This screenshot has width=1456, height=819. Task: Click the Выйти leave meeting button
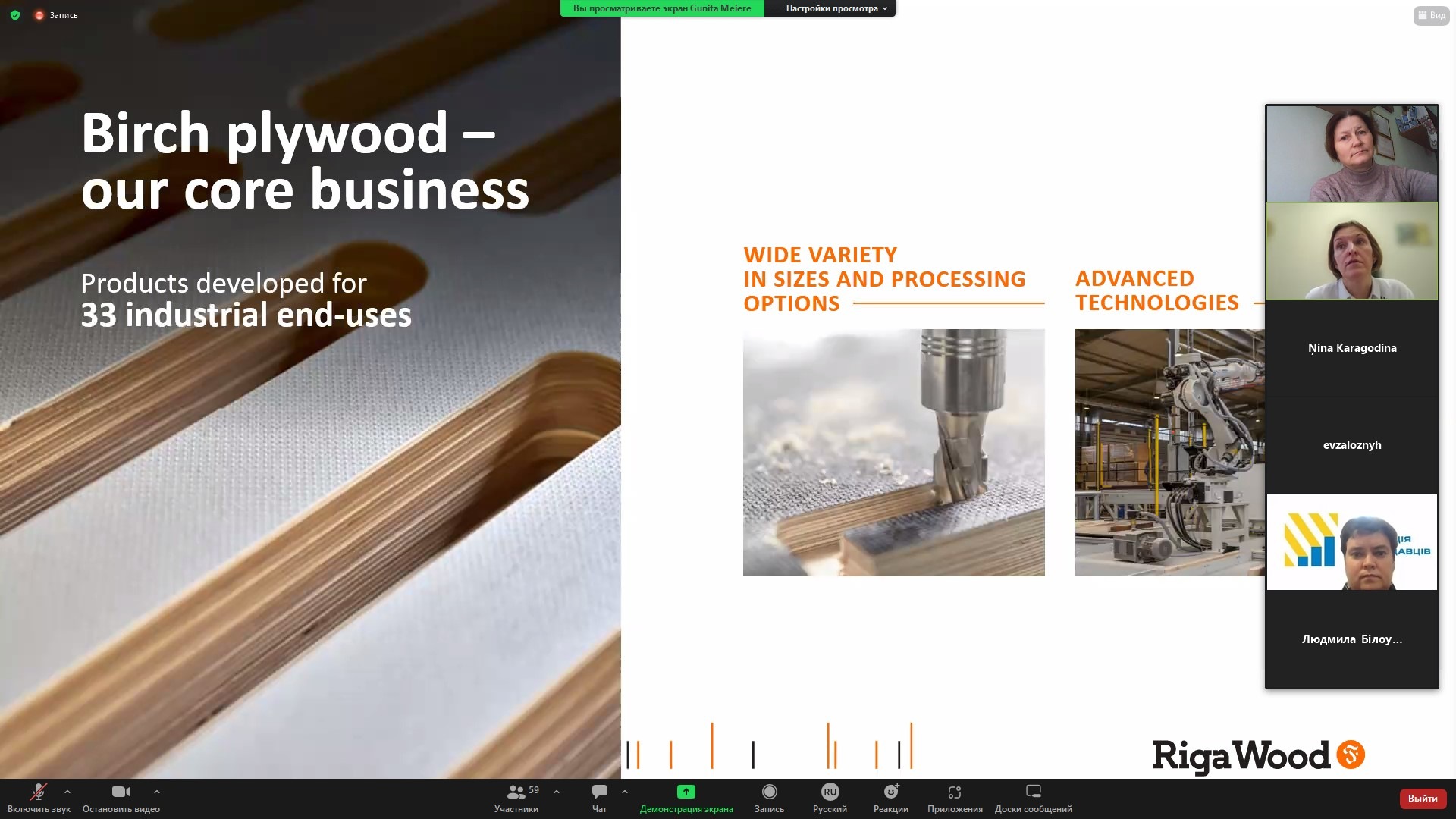click(1422, 798)
